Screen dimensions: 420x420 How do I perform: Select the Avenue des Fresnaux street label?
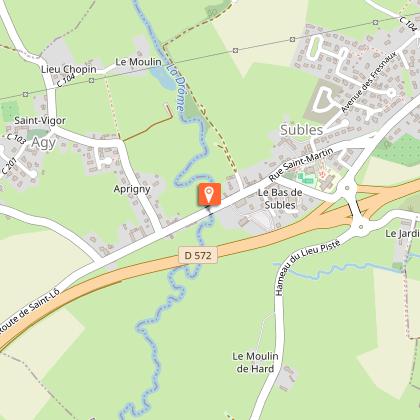pos(369,82)
